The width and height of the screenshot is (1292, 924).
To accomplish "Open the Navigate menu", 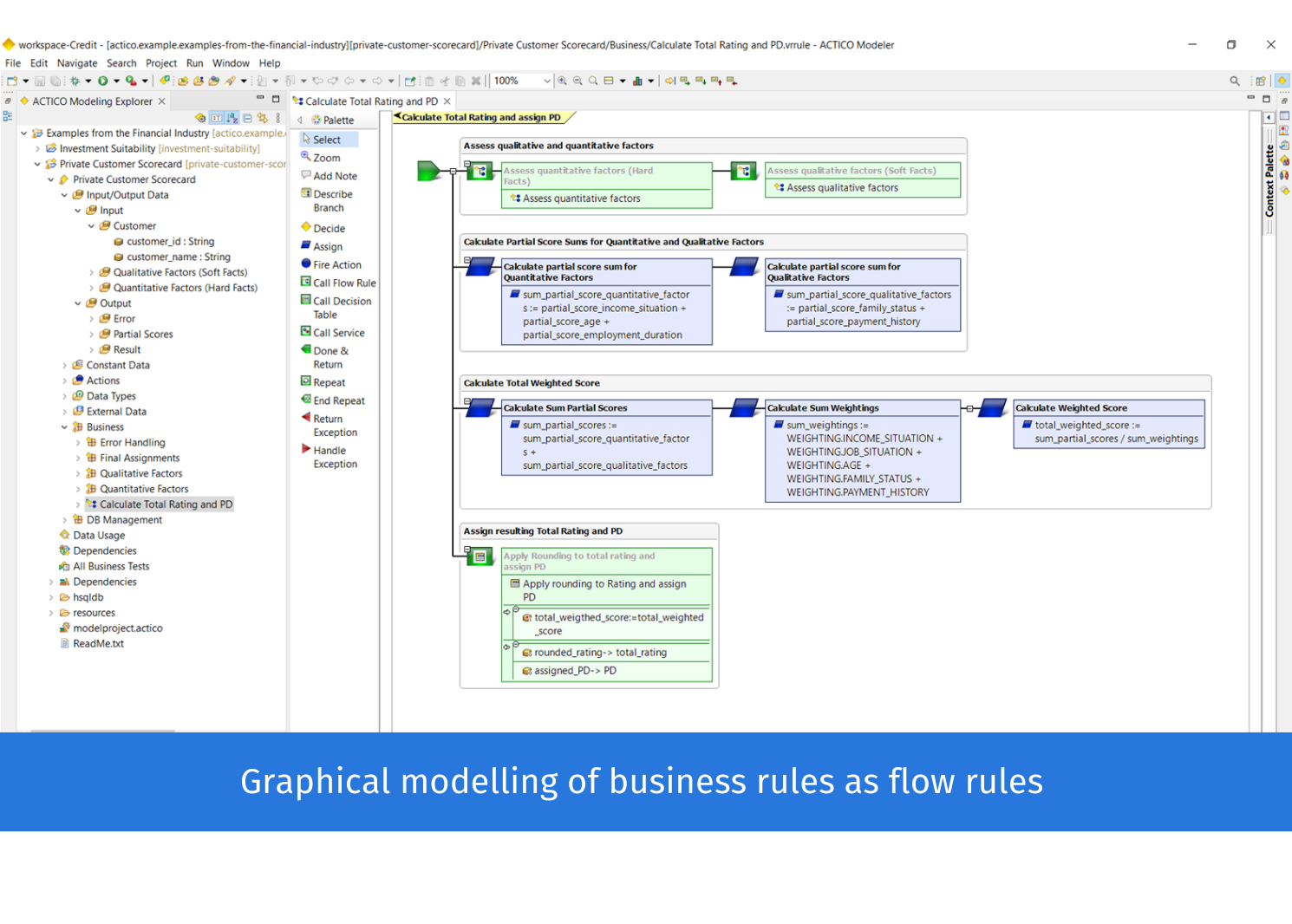I will point(77,62).
